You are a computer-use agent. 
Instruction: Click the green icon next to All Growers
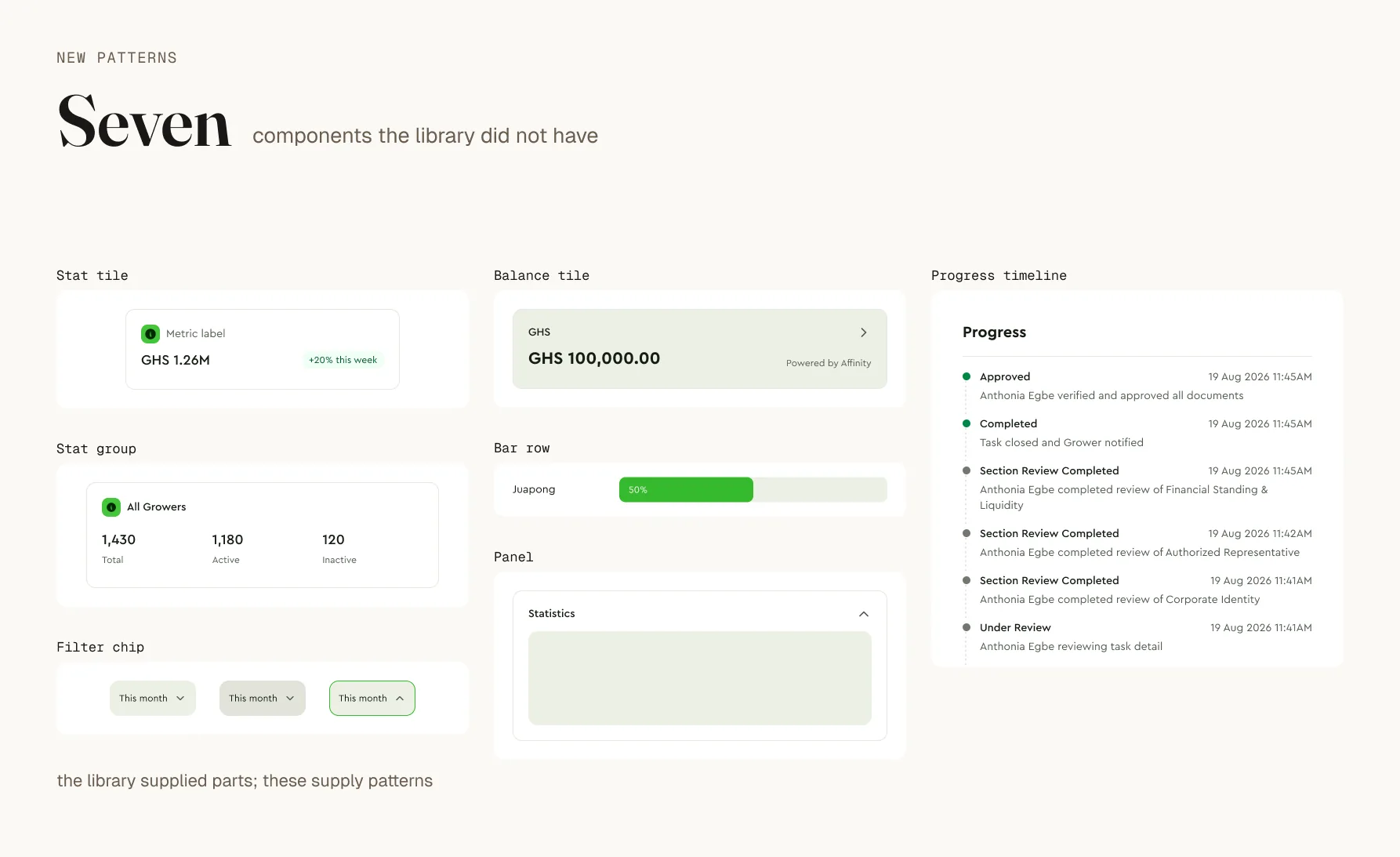[111, 507]
